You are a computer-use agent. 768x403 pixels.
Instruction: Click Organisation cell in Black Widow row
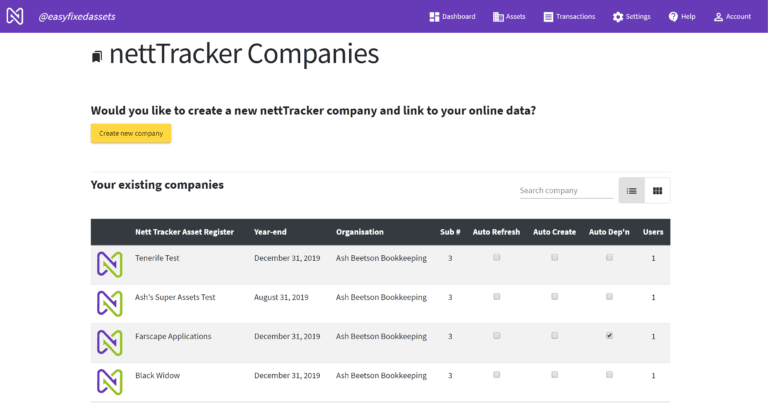(381, 376)
